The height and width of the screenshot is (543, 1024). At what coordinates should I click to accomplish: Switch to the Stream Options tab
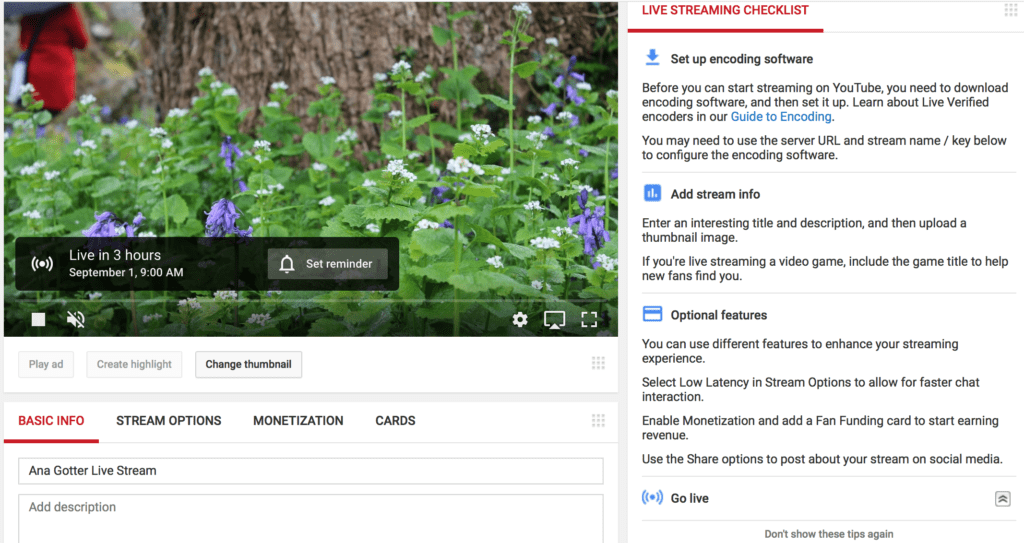tap(168, 421)
